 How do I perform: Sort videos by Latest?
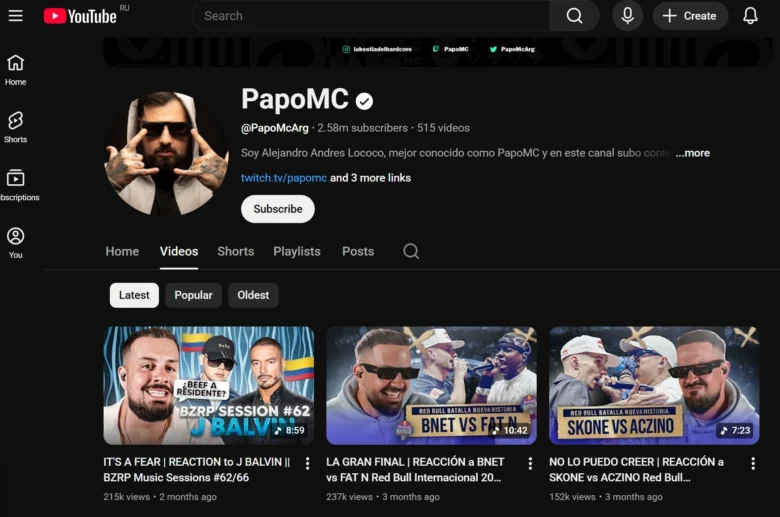point(134,296)
